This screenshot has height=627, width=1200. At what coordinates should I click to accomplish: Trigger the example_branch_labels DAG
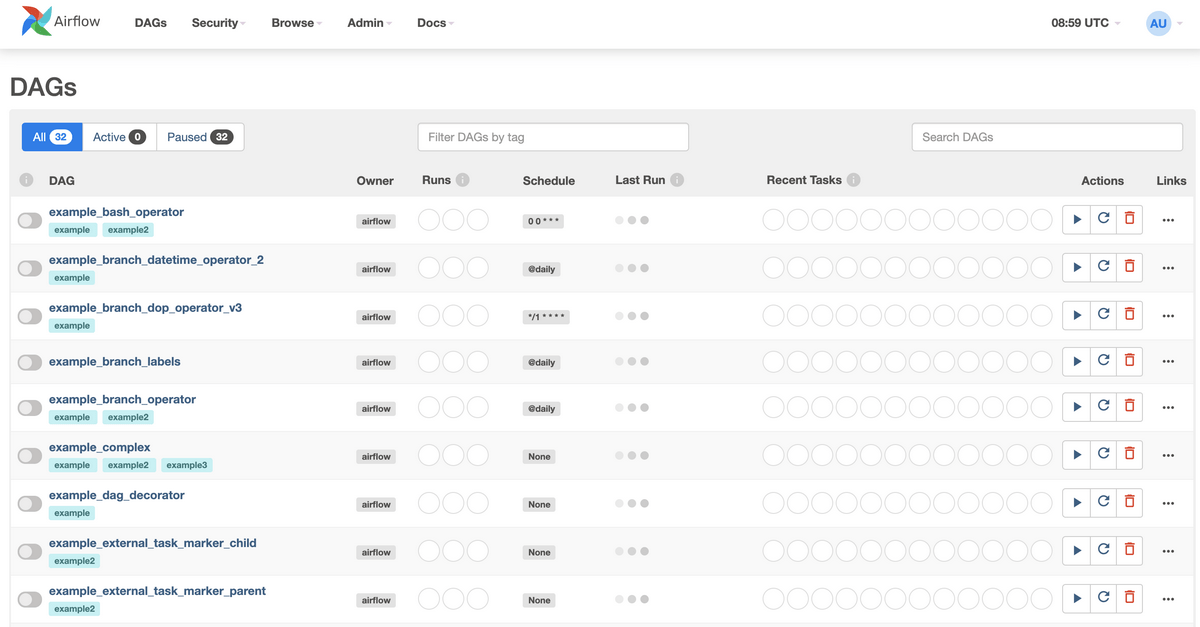tap(1076, 361)
